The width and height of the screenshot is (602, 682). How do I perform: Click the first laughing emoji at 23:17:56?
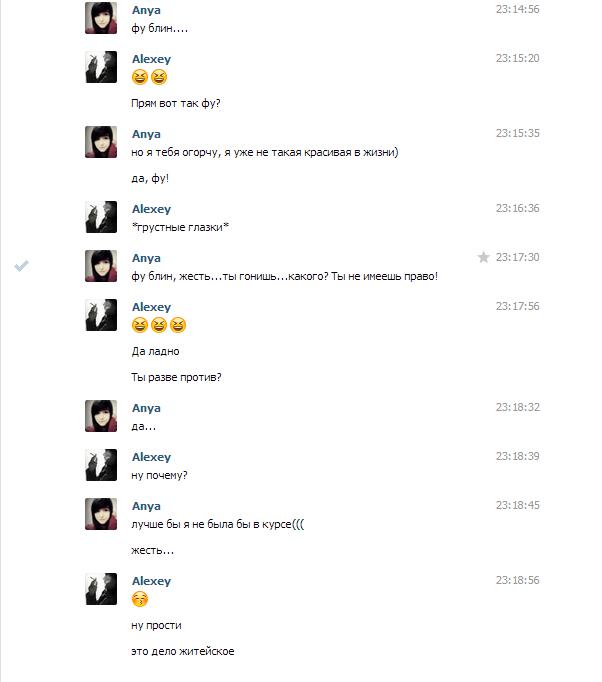tap(140, 325)
